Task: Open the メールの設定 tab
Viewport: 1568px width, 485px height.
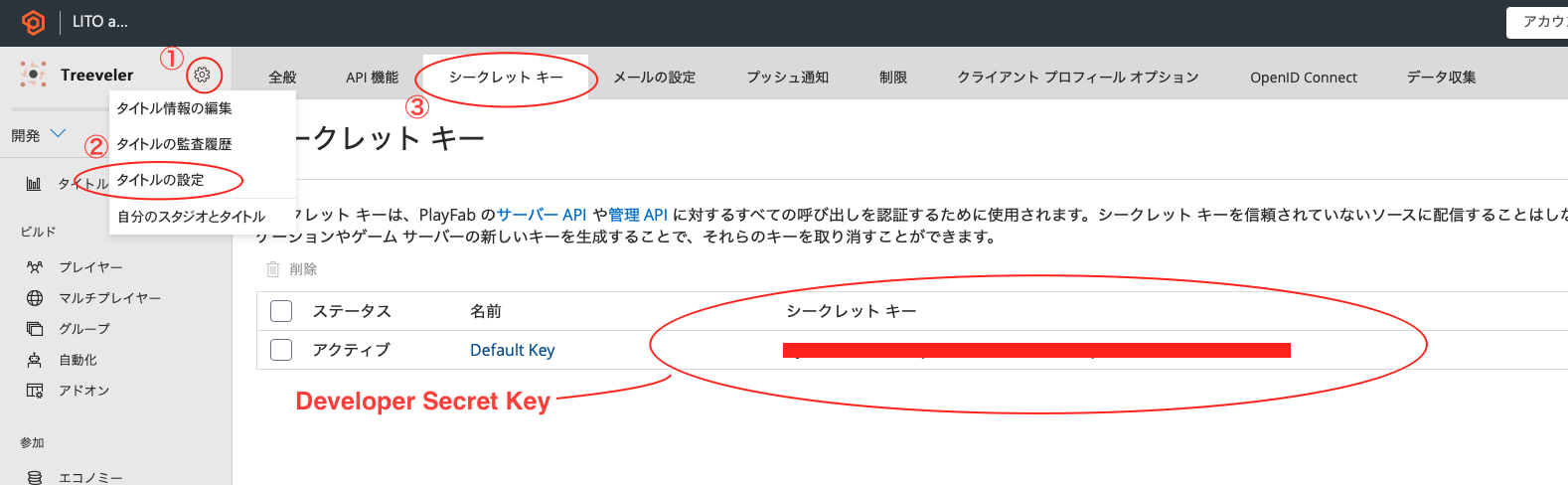Action: (654, 78)
